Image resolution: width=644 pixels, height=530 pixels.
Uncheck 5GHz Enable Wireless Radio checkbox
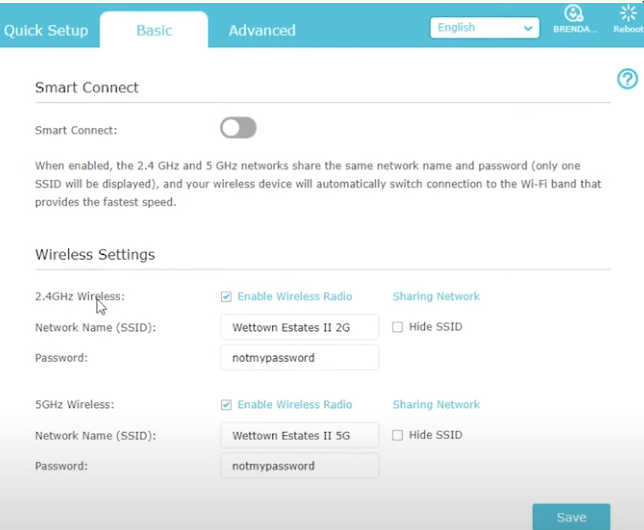[x=226, y=405]
